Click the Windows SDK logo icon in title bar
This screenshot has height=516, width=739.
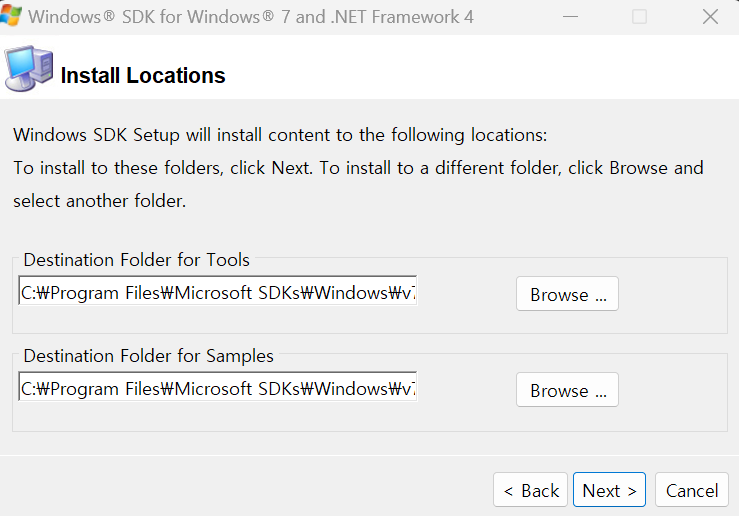[x=10, y=16]
